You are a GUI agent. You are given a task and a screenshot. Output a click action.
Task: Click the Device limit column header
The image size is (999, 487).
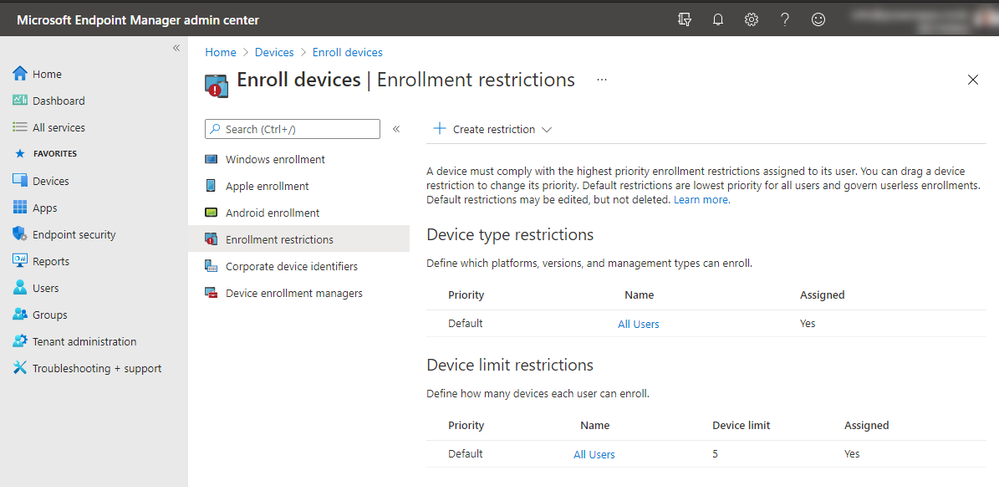[x=741, y=425]
